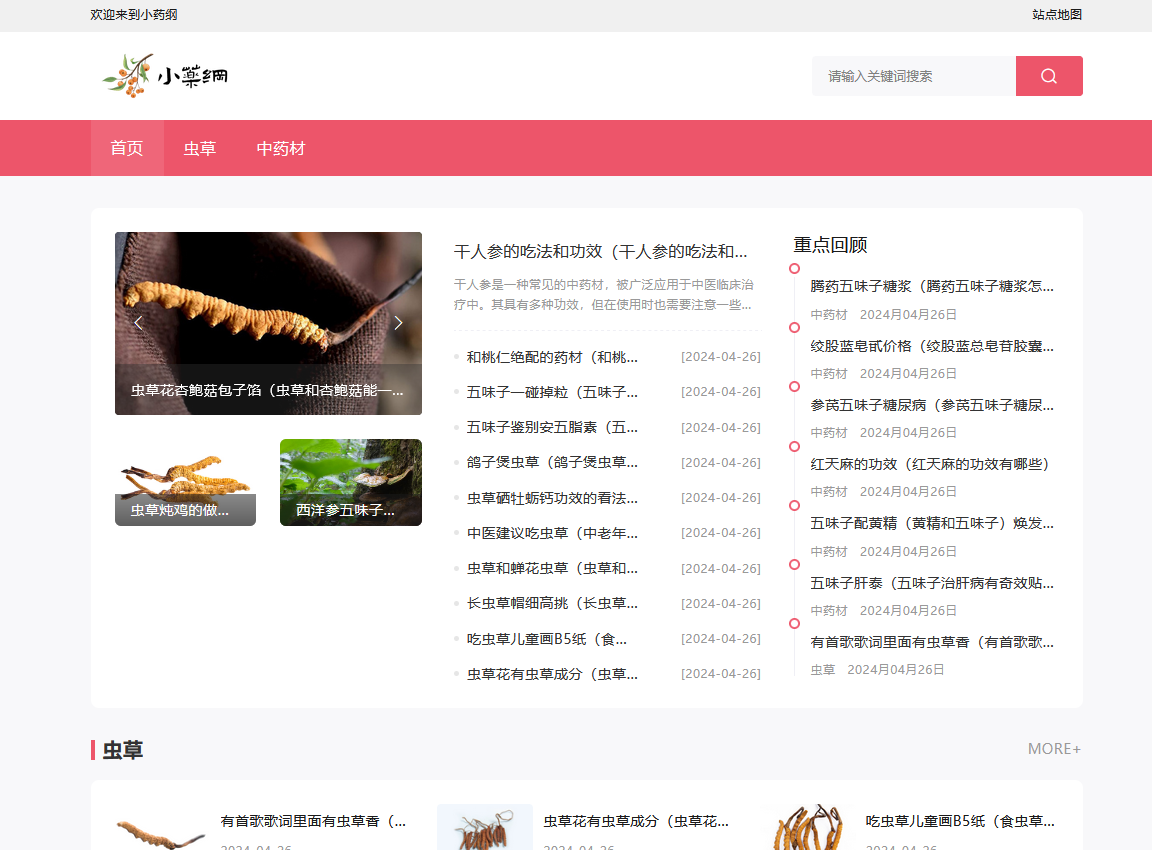
Task: Open 虫草炖鸡的做 thumbnail article
Action: coord(185,482)
